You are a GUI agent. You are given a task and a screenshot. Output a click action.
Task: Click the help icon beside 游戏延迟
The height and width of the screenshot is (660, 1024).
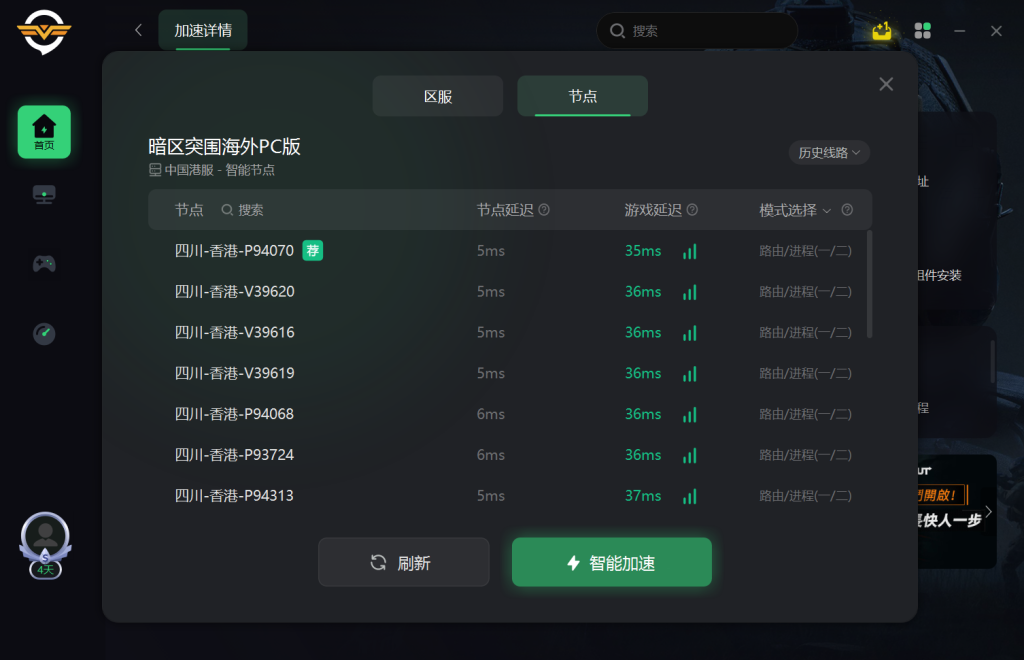pyautogui.click(x=692, y=210)
